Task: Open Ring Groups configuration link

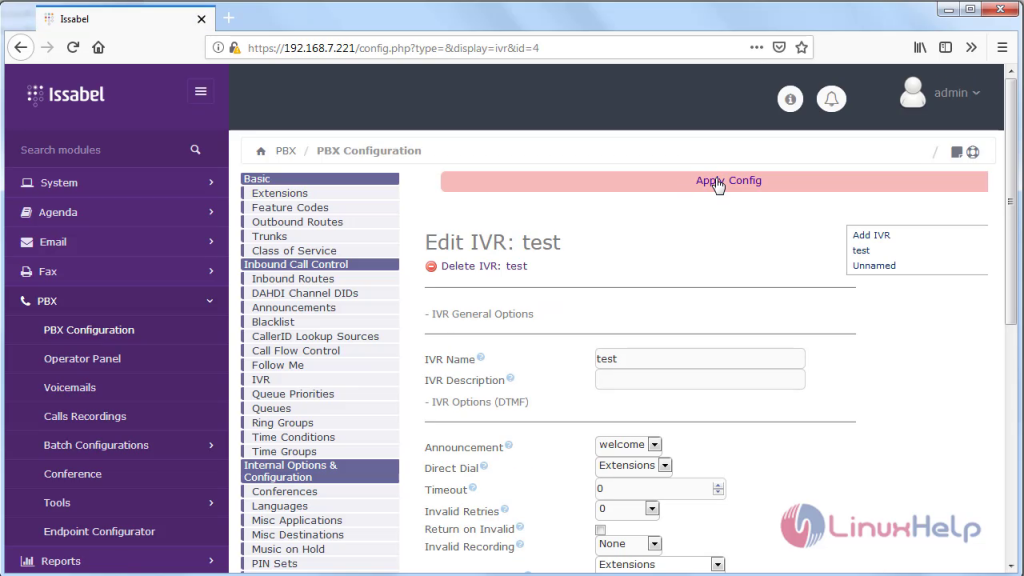Action: (x=283, y=423)
